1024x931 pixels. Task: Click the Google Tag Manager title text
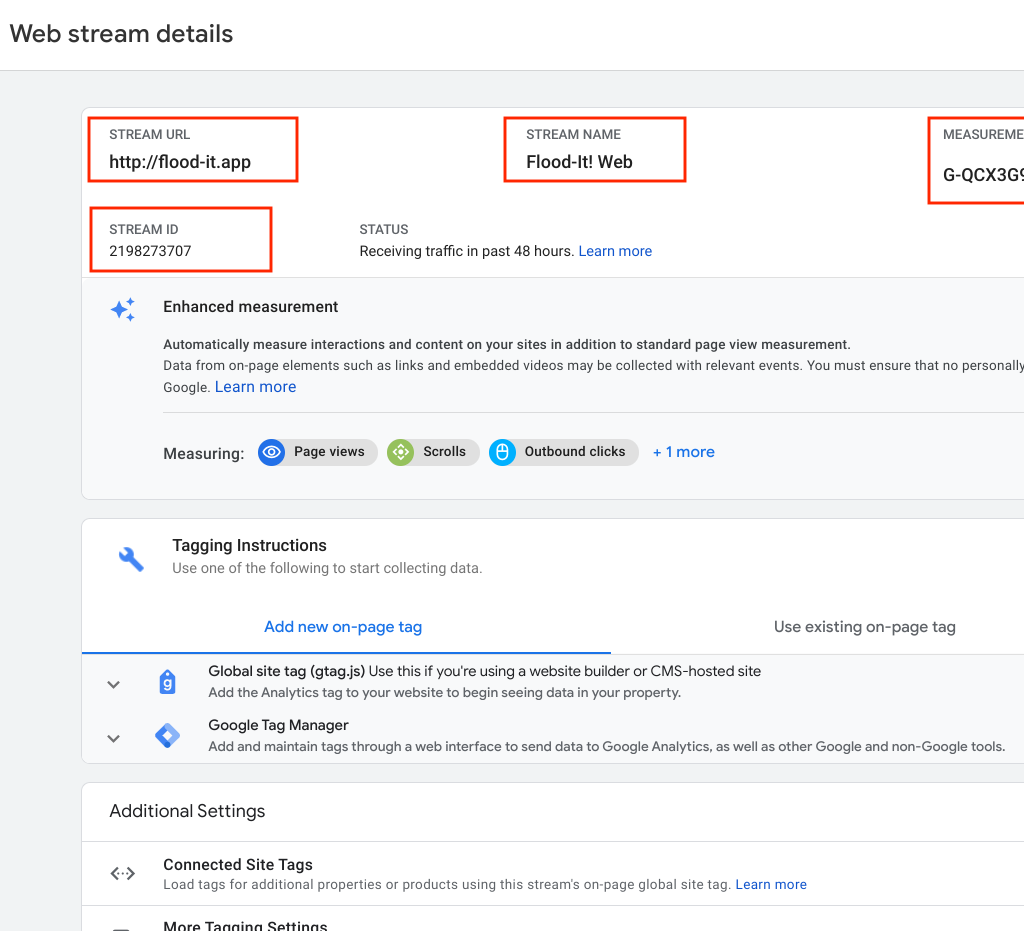(x=278, y=725)
